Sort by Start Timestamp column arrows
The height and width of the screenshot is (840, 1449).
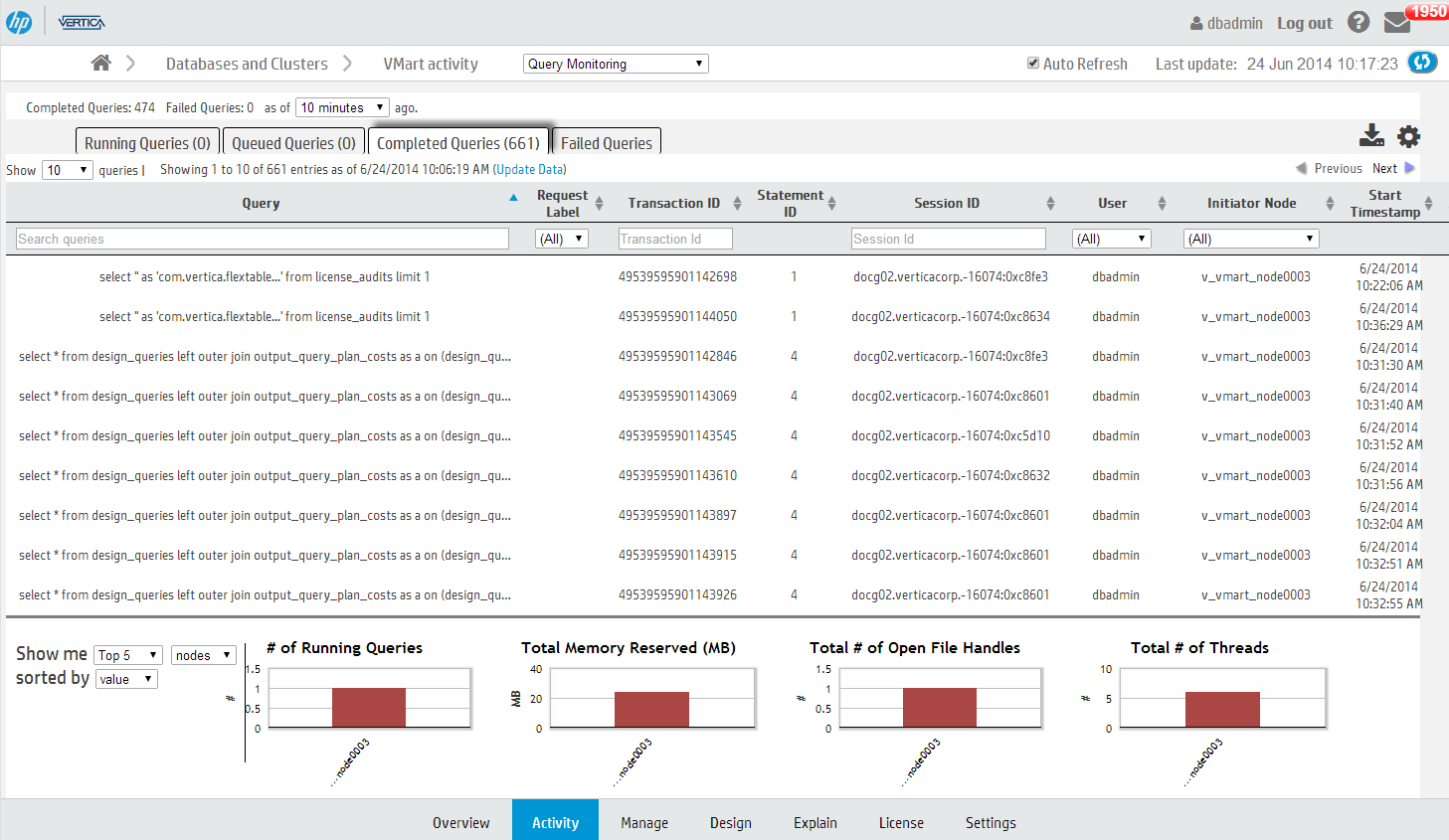pyautogui.click(x=1428, y=203)
